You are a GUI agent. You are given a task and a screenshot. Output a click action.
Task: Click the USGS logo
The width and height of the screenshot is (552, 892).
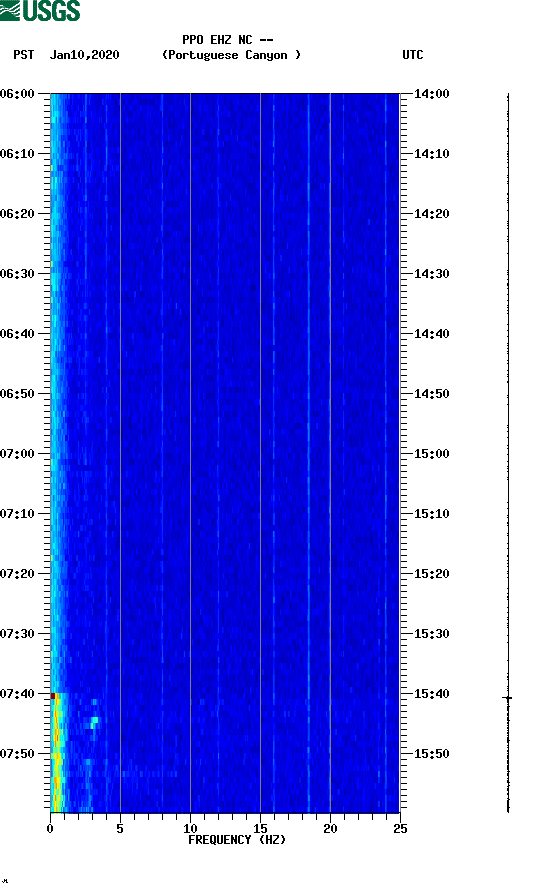40,10
